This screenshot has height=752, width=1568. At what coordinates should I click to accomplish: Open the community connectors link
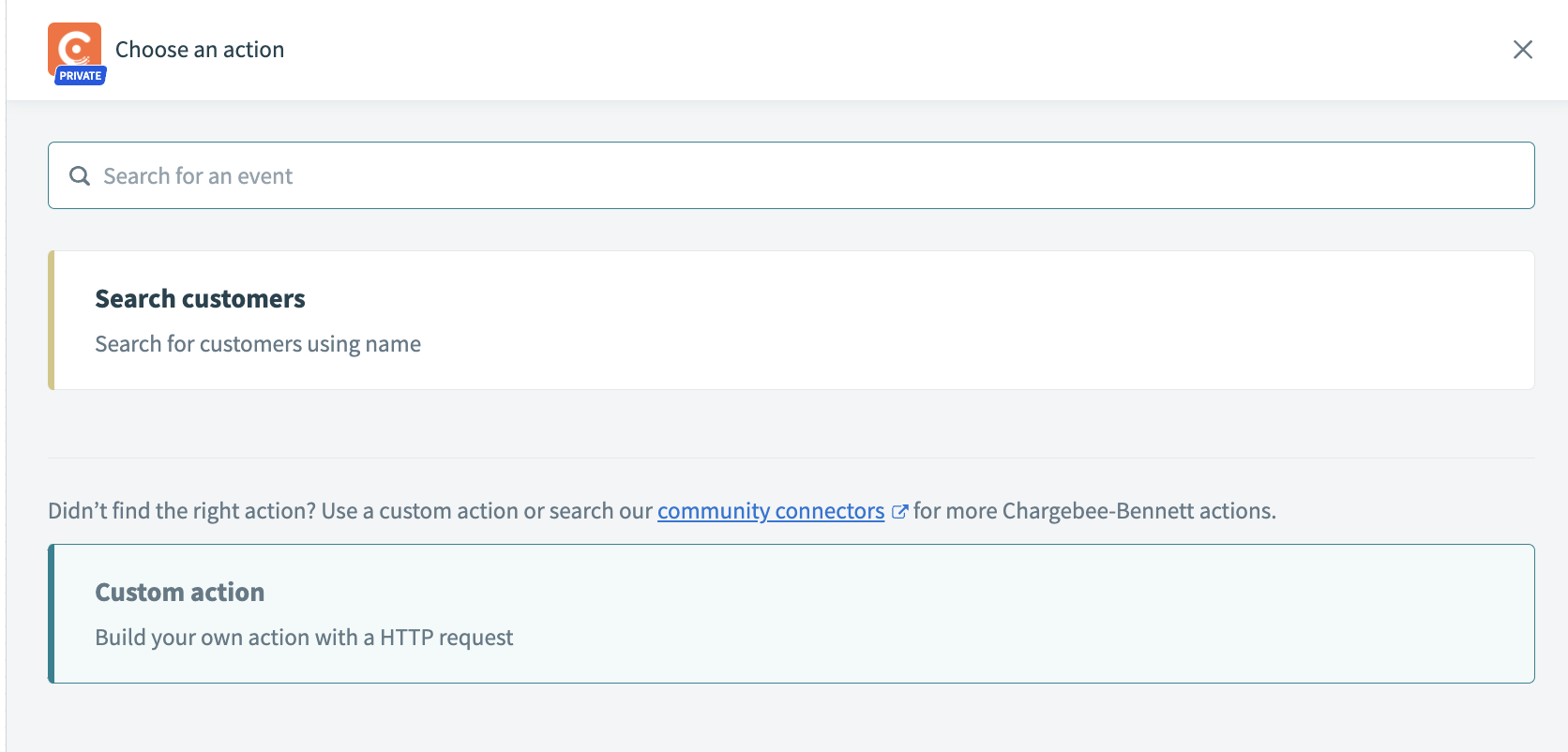coord(770,511)
